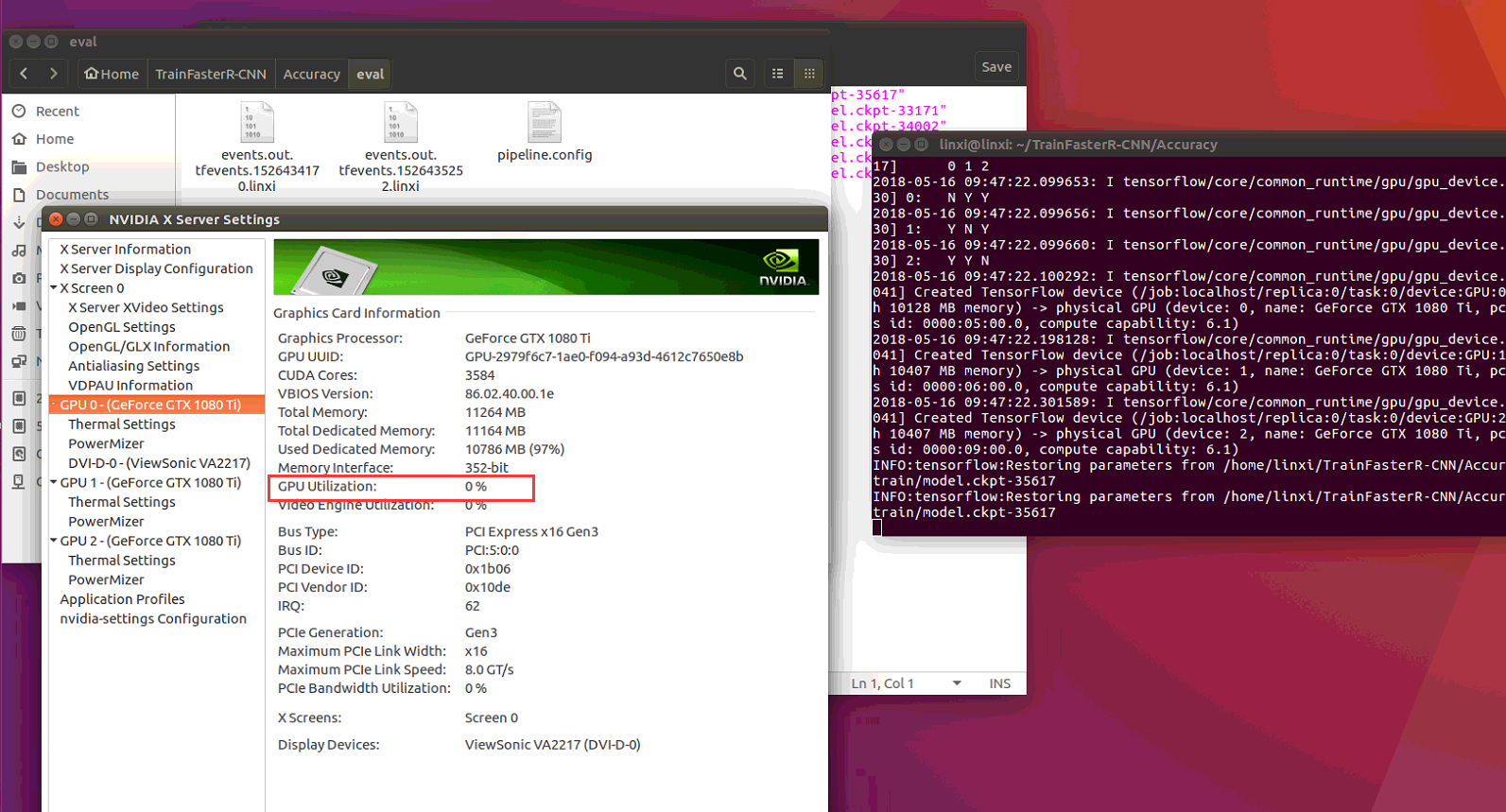Viewport: 1506px width, 812px height.
Task: Open Documents in the file manager sidebar
Action: (72, 194)
